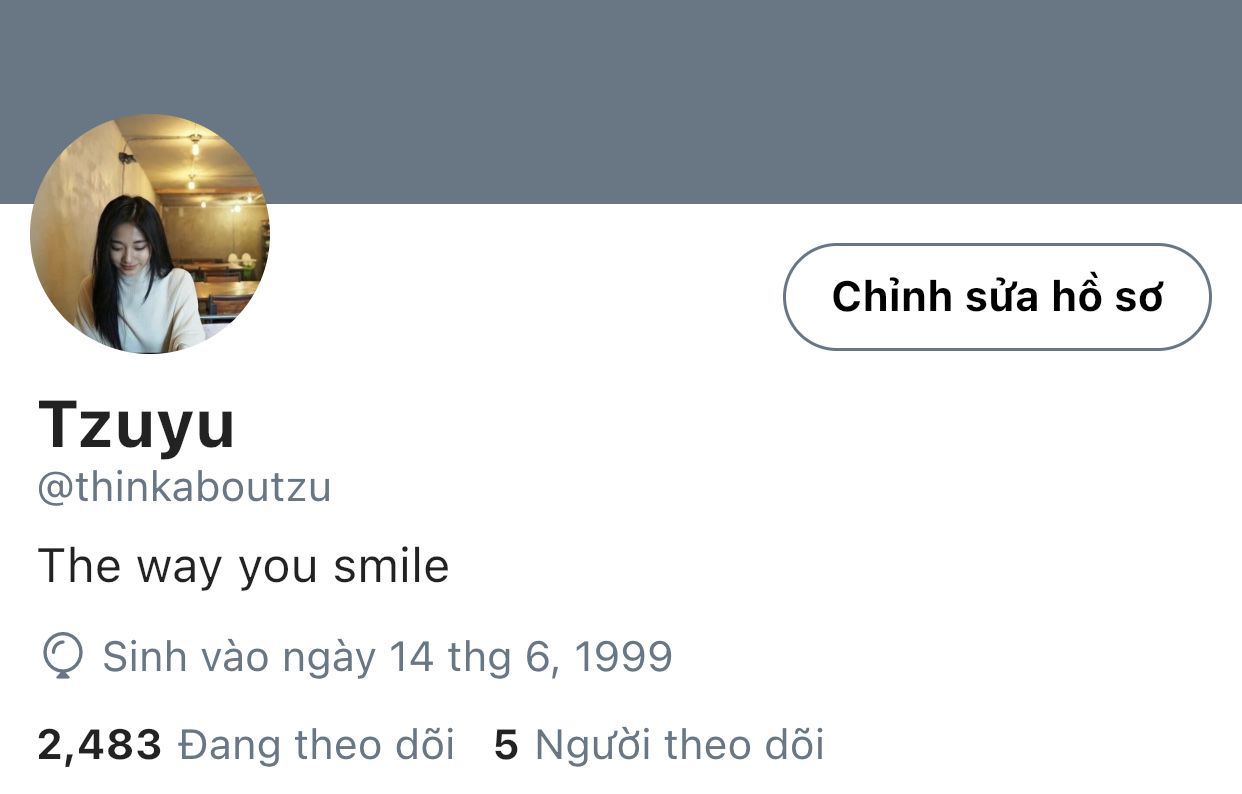Select the display name Tzuyu
The image size is (1242, 794).
[x=137, y=424]
